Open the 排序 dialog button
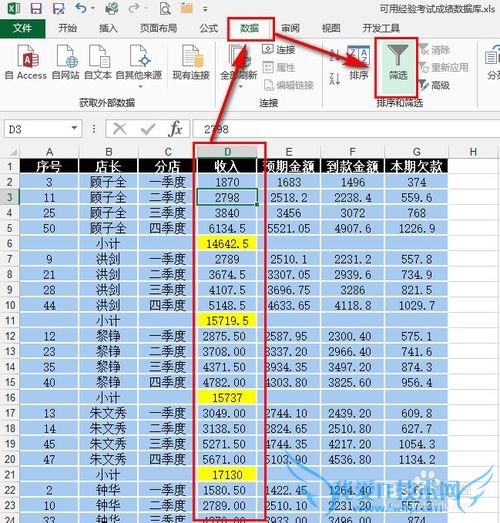Image resolution: width=500 pixels, height=523 pixels. point(359,63)
